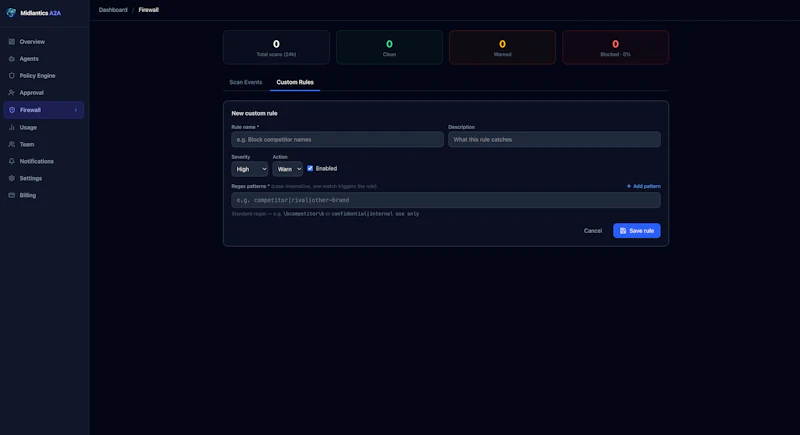This screenshot has height=435, width=800.
Task: Click the Usage bar chart icon
Action: [x=12, y=127]
